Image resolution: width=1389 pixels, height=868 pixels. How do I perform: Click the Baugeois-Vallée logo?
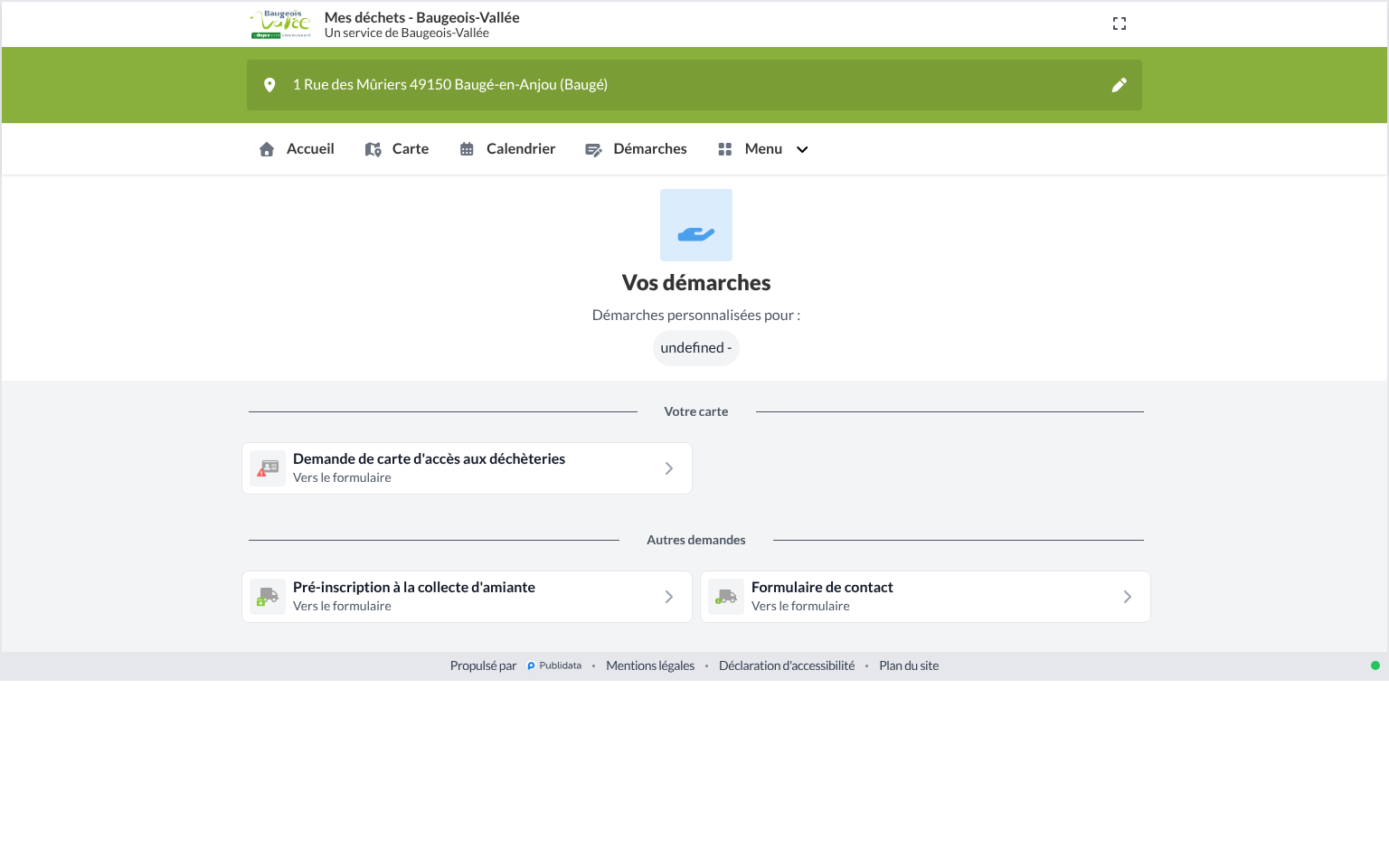coord(281,24)
